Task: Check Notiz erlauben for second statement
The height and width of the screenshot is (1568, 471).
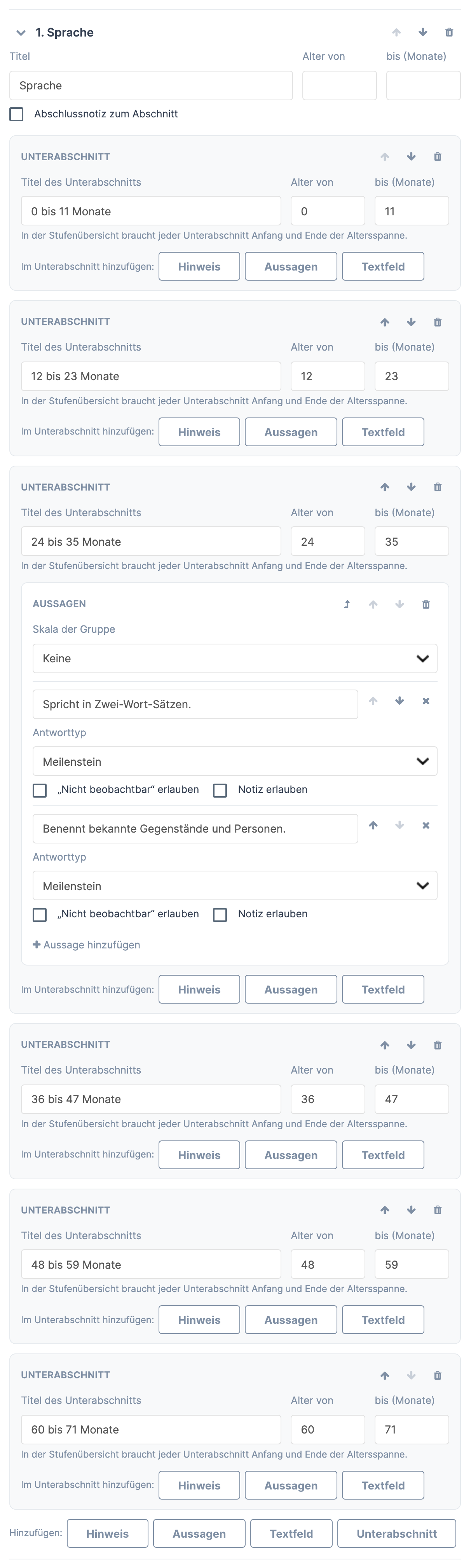Action: point(220,914)
